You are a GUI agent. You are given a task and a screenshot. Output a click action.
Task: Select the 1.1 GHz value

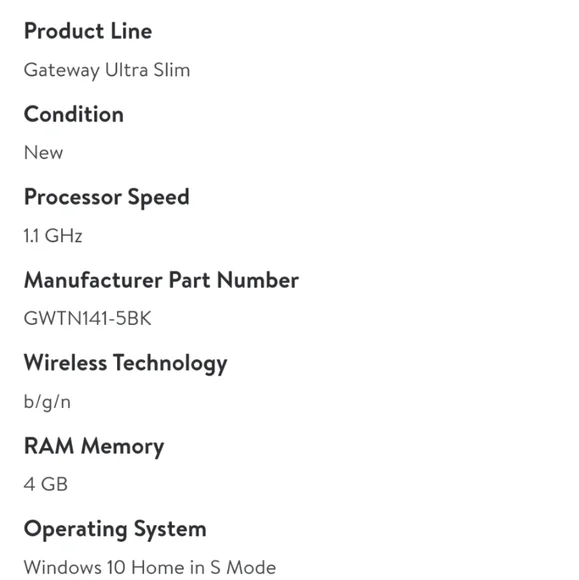[x=53, y=236]
